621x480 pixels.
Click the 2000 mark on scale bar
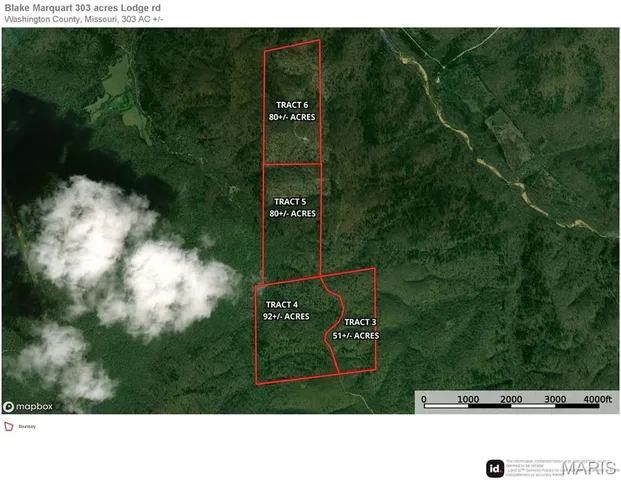(x=511, y=399)
